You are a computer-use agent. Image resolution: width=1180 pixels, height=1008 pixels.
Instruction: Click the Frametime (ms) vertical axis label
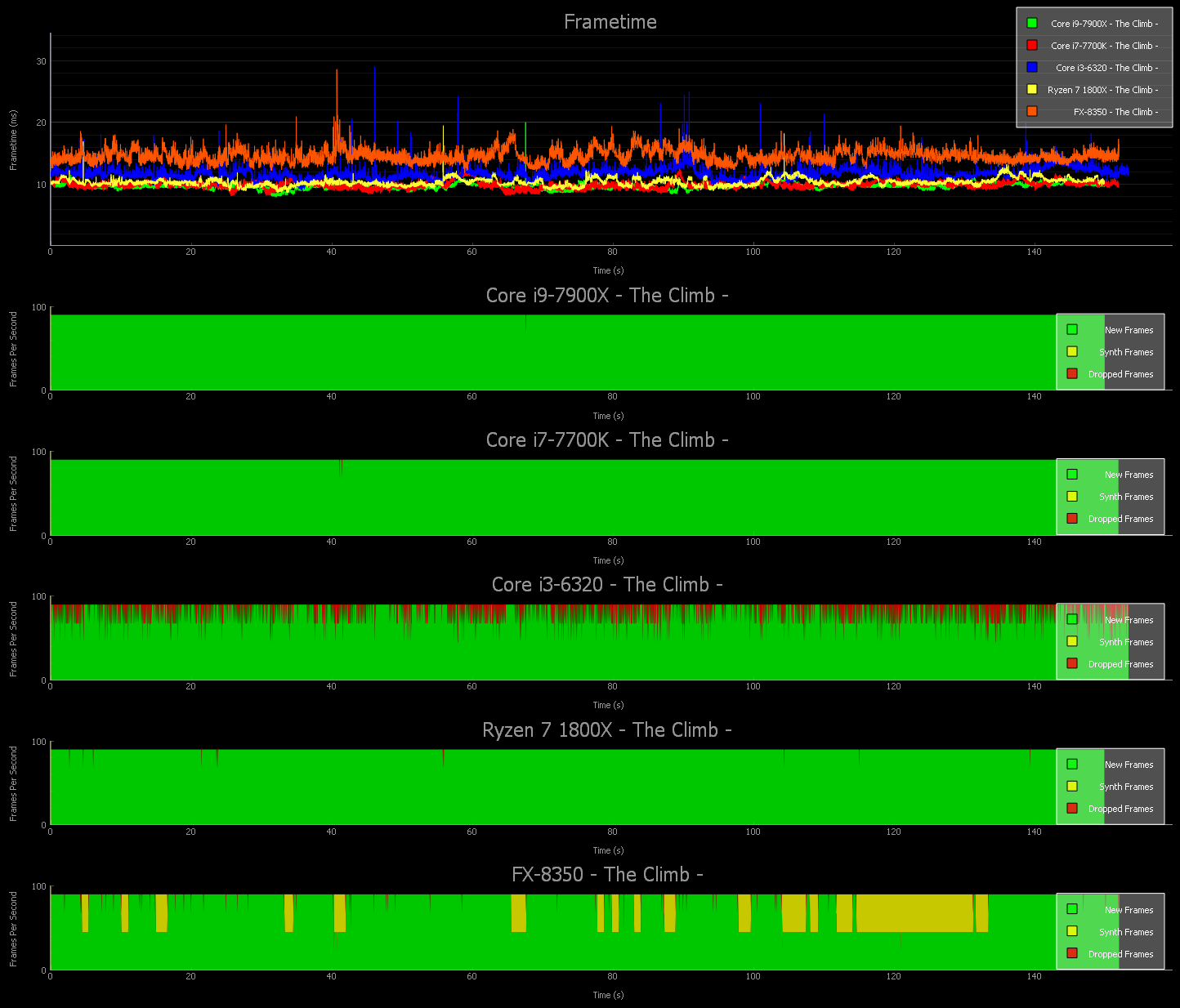(x=13, y=140)
